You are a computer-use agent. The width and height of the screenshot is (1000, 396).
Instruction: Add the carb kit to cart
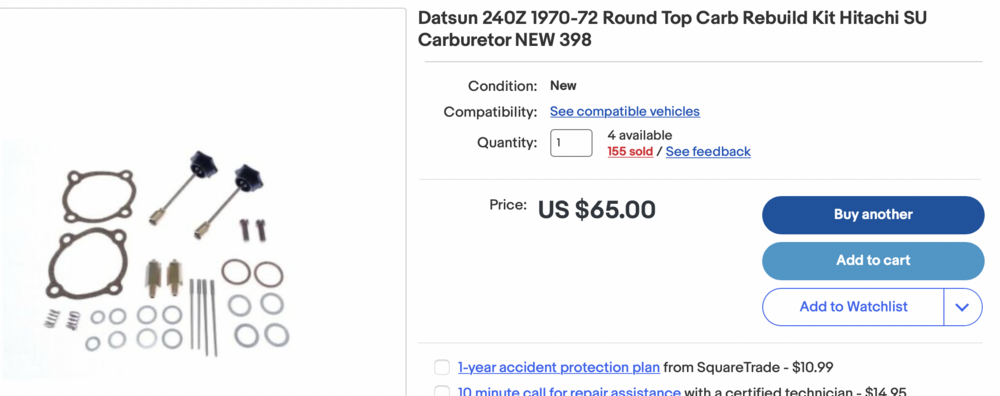tap(872, 261)
